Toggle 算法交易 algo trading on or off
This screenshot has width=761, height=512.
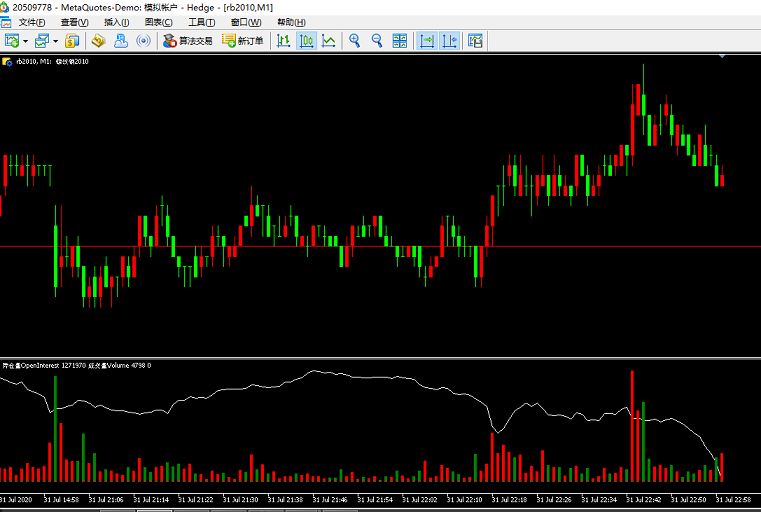click(x=188, y=41)
